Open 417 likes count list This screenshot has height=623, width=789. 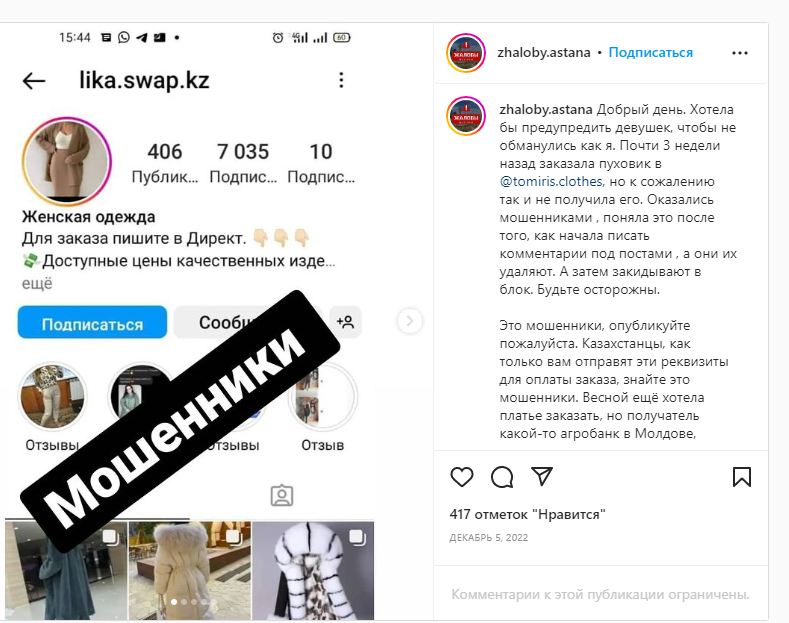(x=527, y=514)
